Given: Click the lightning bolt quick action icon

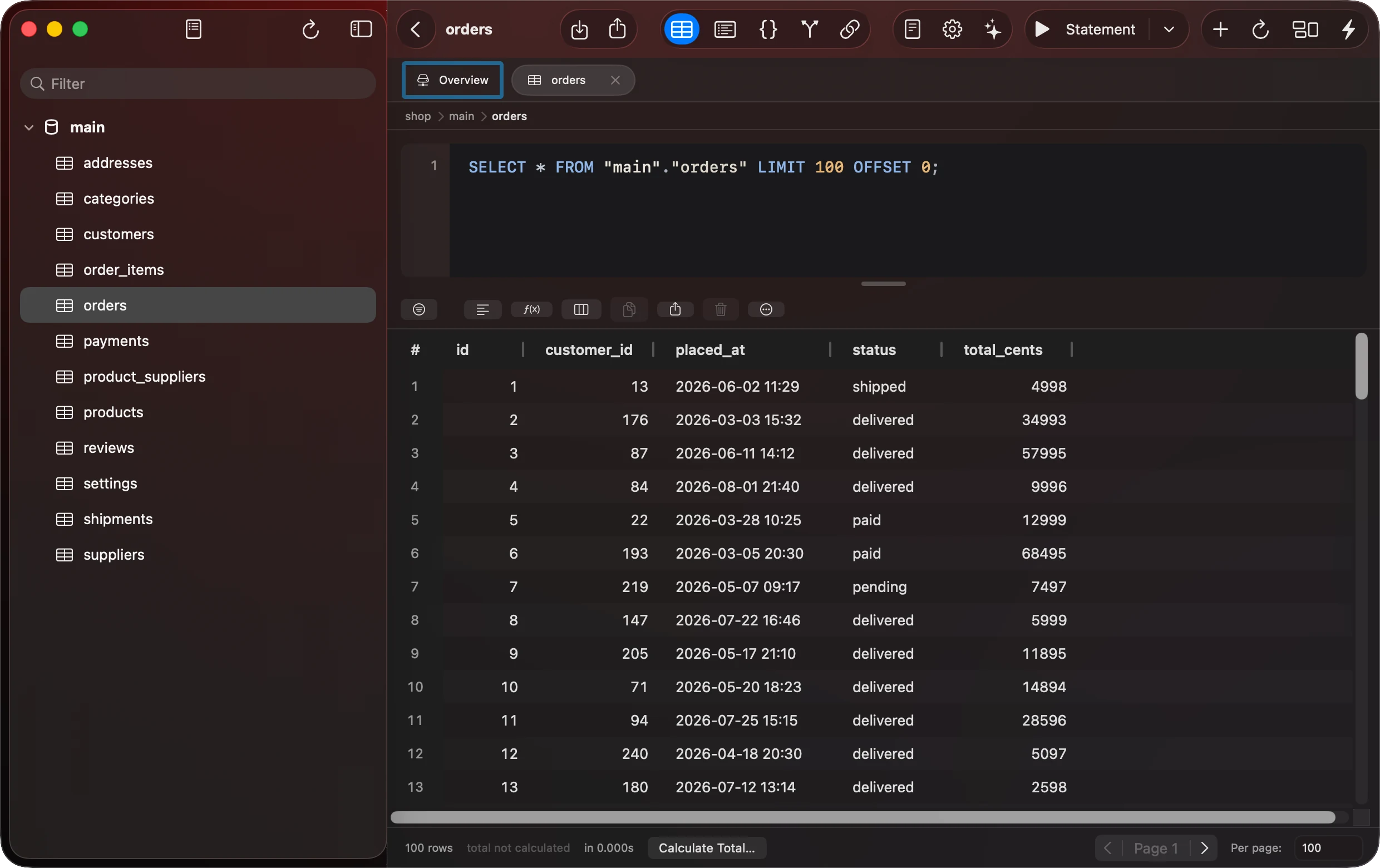Looking at the screenshot, I should [1348, 29].
